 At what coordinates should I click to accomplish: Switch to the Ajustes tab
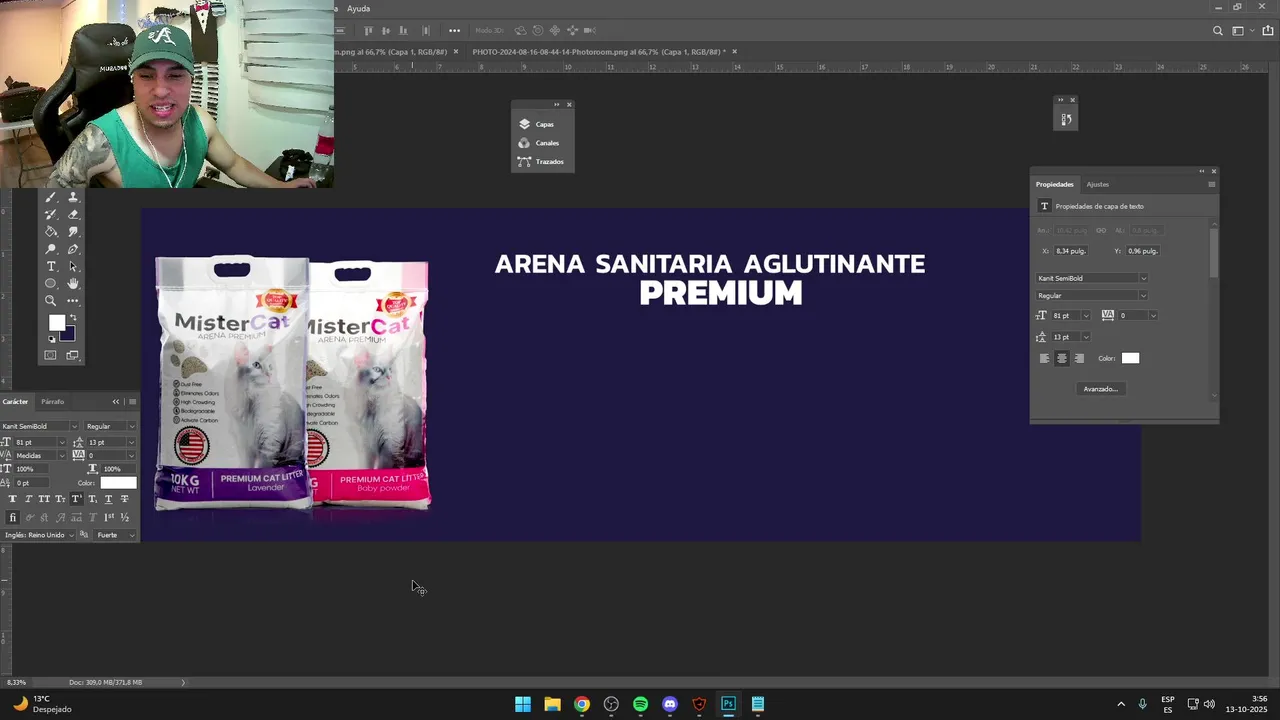(1097, 184)
